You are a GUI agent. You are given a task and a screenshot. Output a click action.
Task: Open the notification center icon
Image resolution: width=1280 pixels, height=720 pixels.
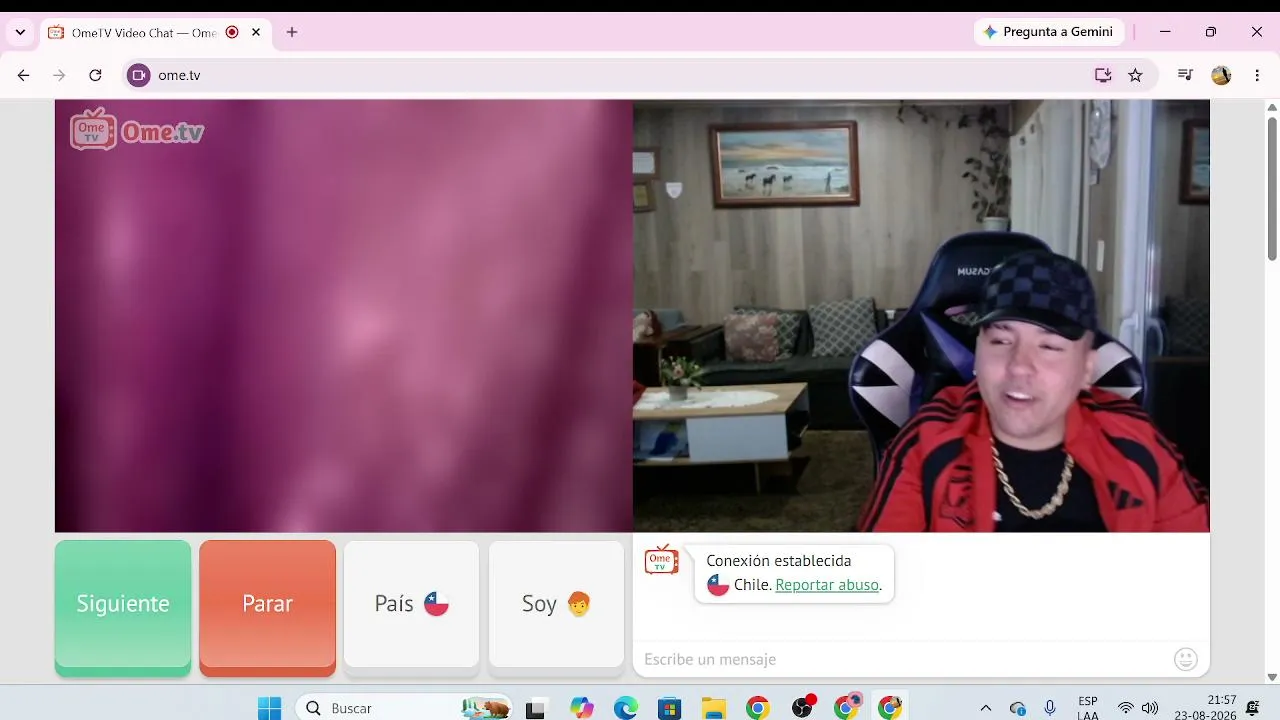(1253, 708)
